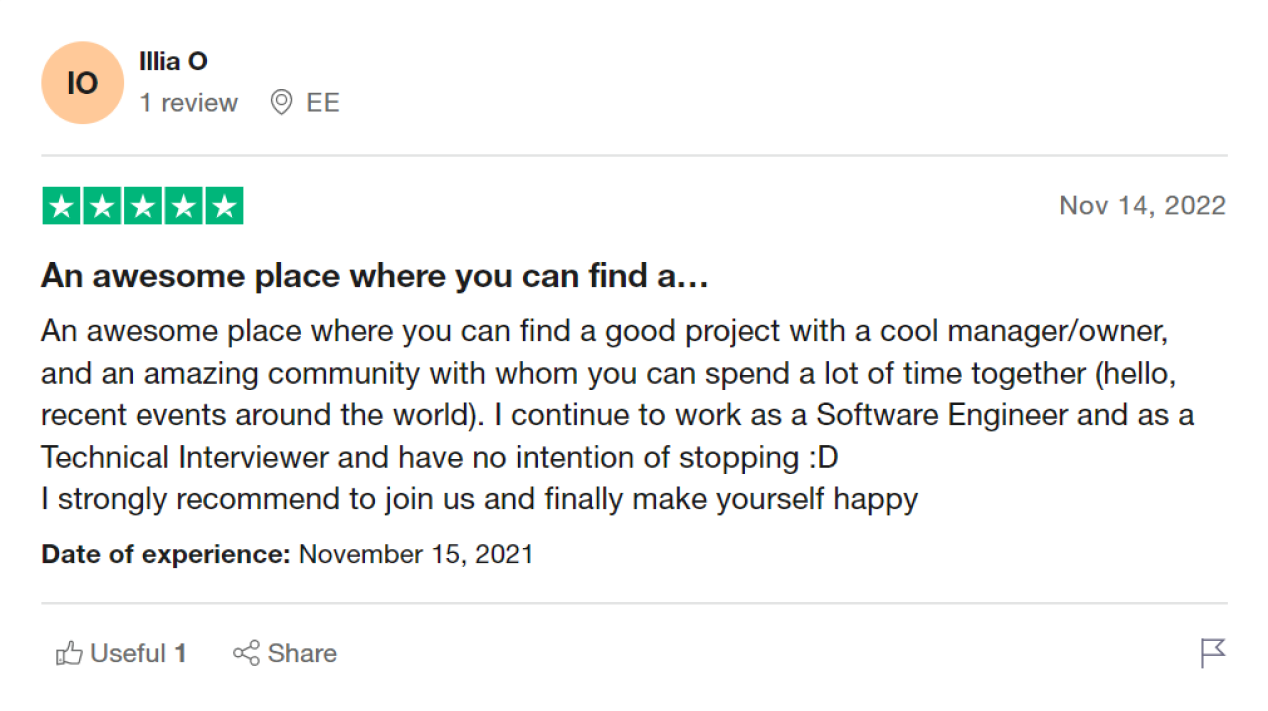Click the share network icon
Screen dimensions: 1268x711
coord(246,654)
